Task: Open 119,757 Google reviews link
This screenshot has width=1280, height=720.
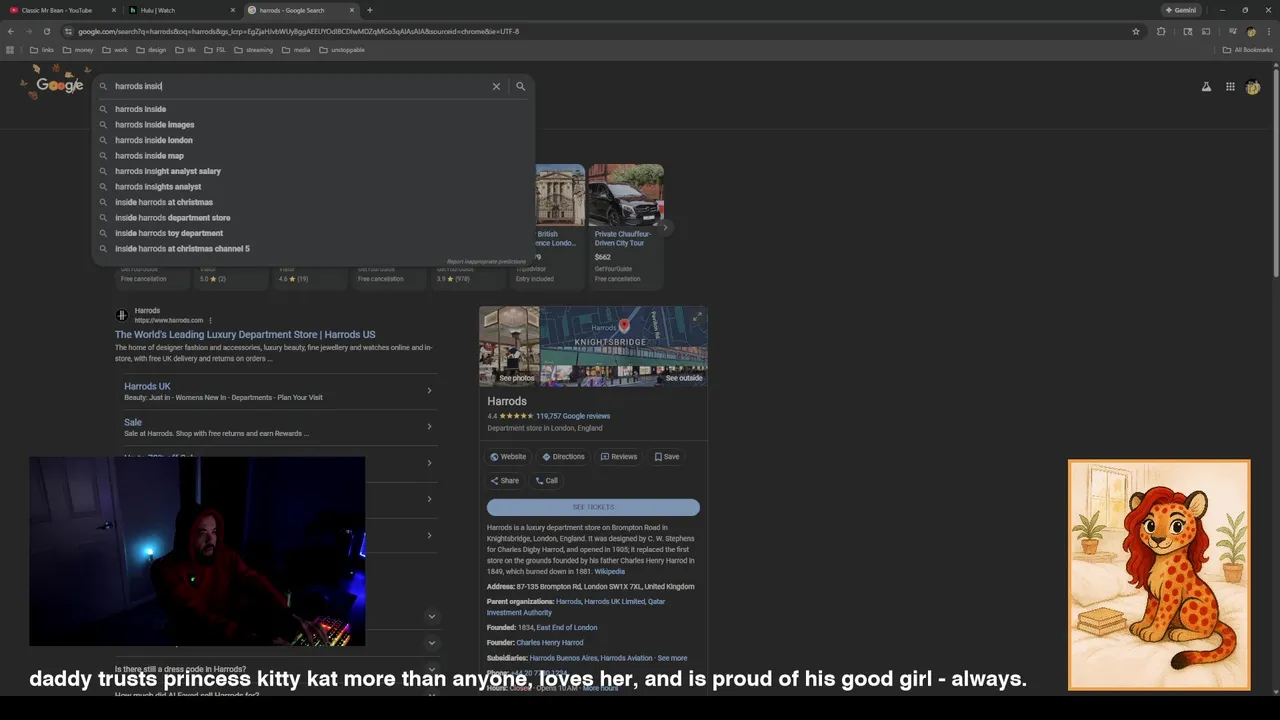Action: (573, 416)
